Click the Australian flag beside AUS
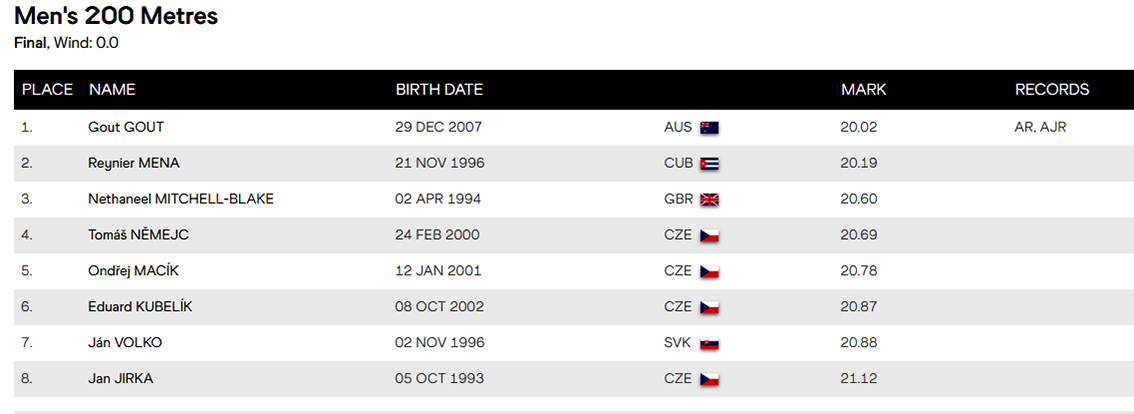Viewport: 1134px width, 414px height. click(x=709, y=128)
